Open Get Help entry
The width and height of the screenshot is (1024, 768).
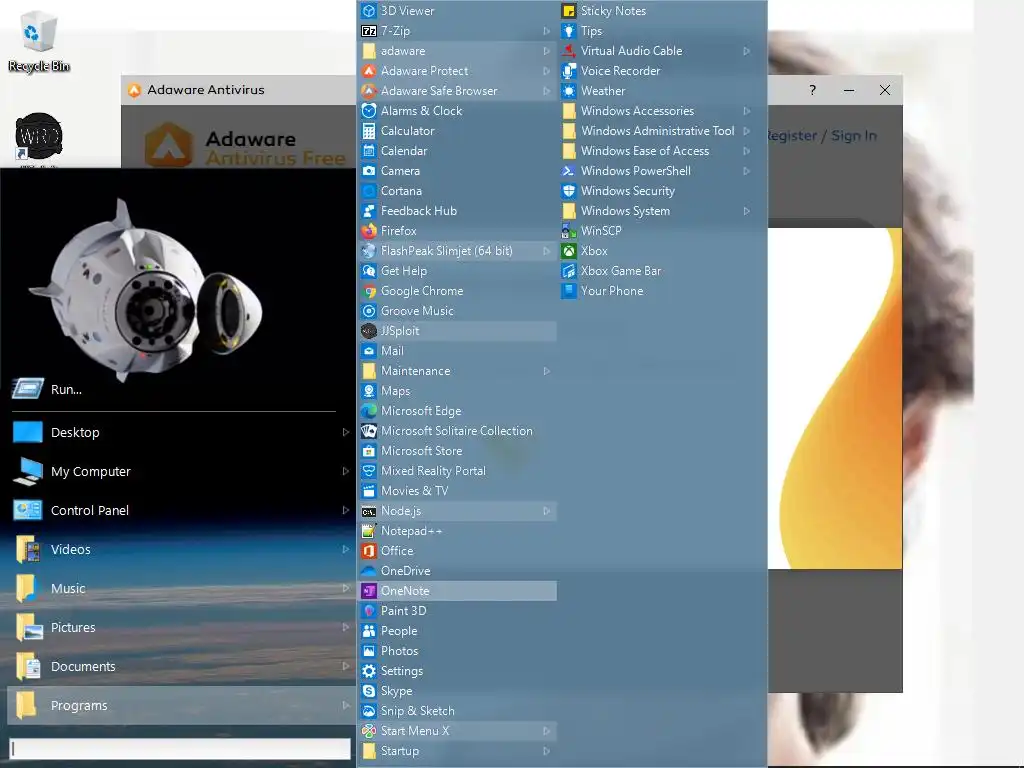[x=457, y=271]
